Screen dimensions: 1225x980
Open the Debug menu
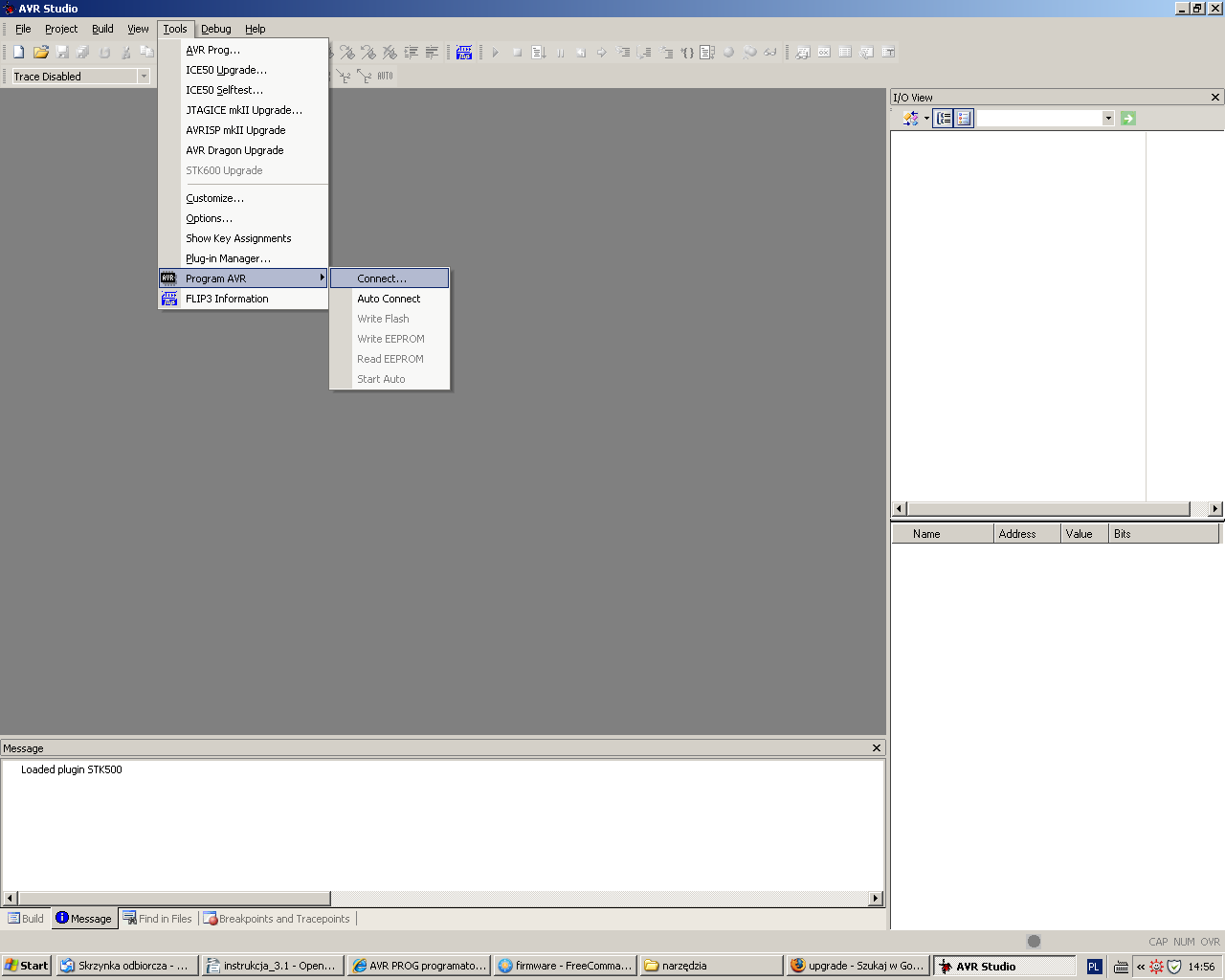click(x=216, y=29)
